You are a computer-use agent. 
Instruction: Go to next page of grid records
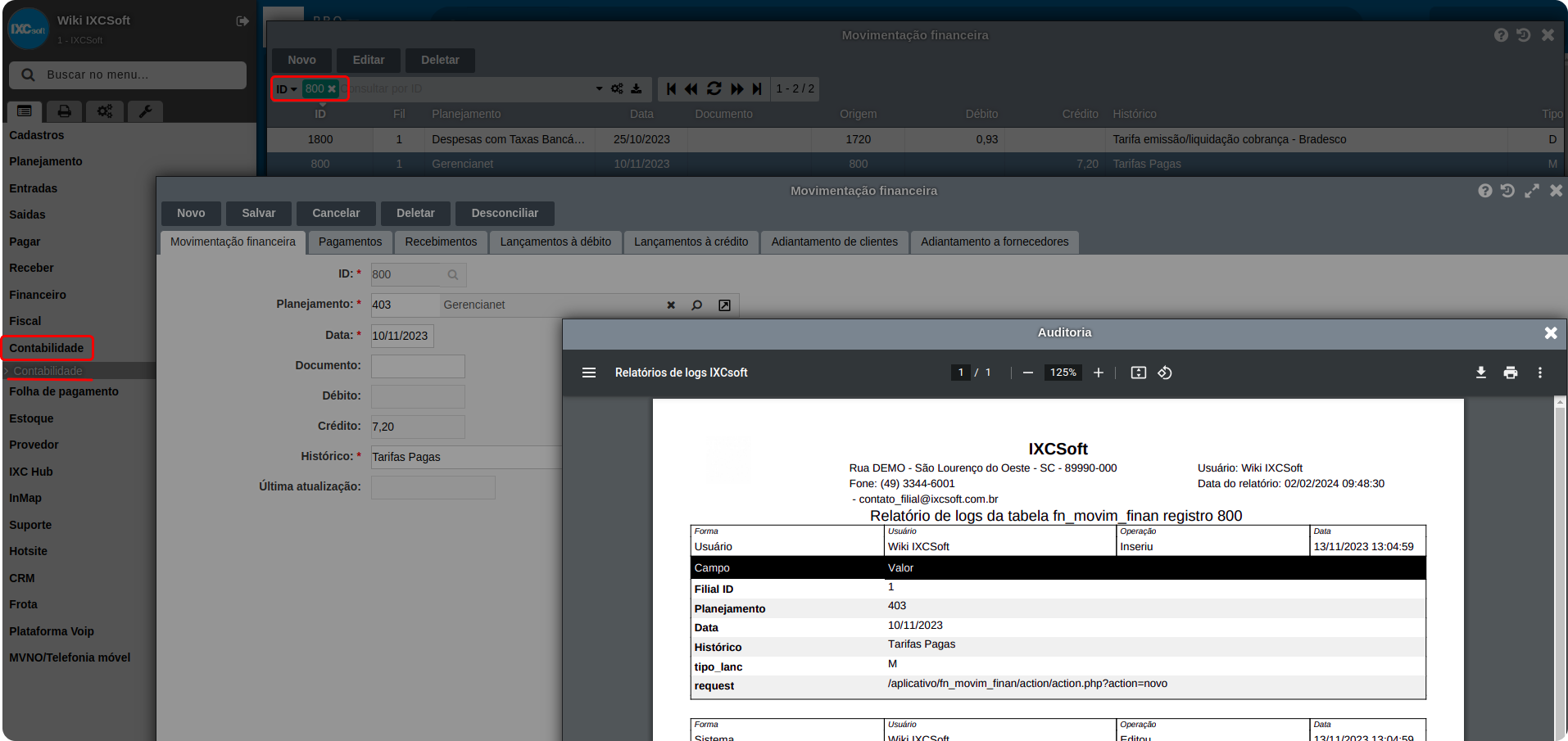click(737, 88)
